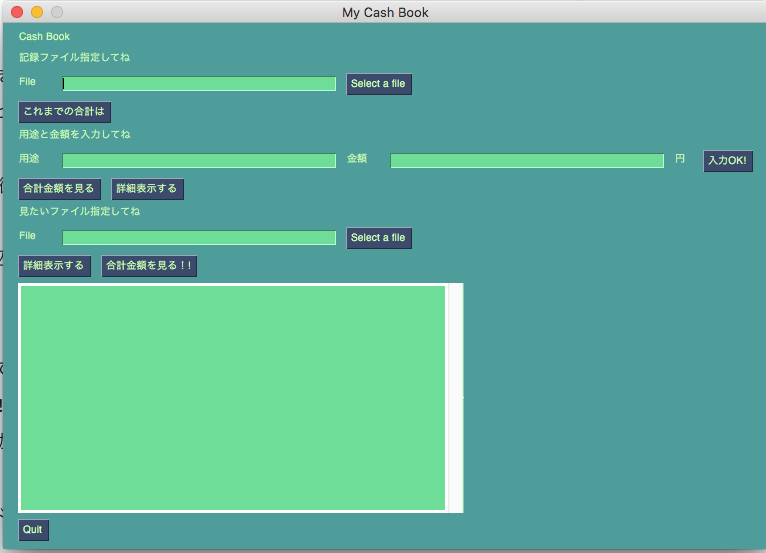Focus the 用途 text entry field
Image resolution: width=766 pixels, height=553 pixels.
pyautogui.click(x=199, y=161)
